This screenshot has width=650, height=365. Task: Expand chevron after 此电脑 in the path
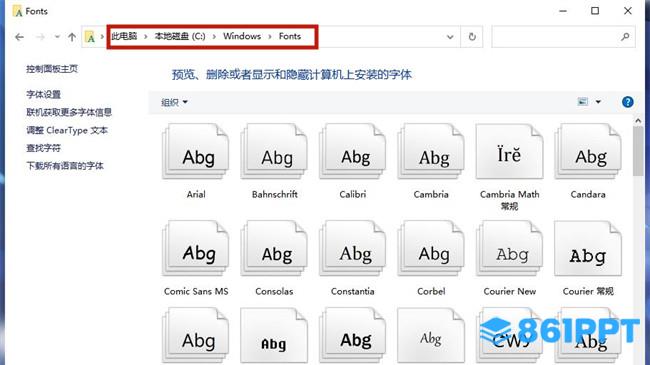146,36
